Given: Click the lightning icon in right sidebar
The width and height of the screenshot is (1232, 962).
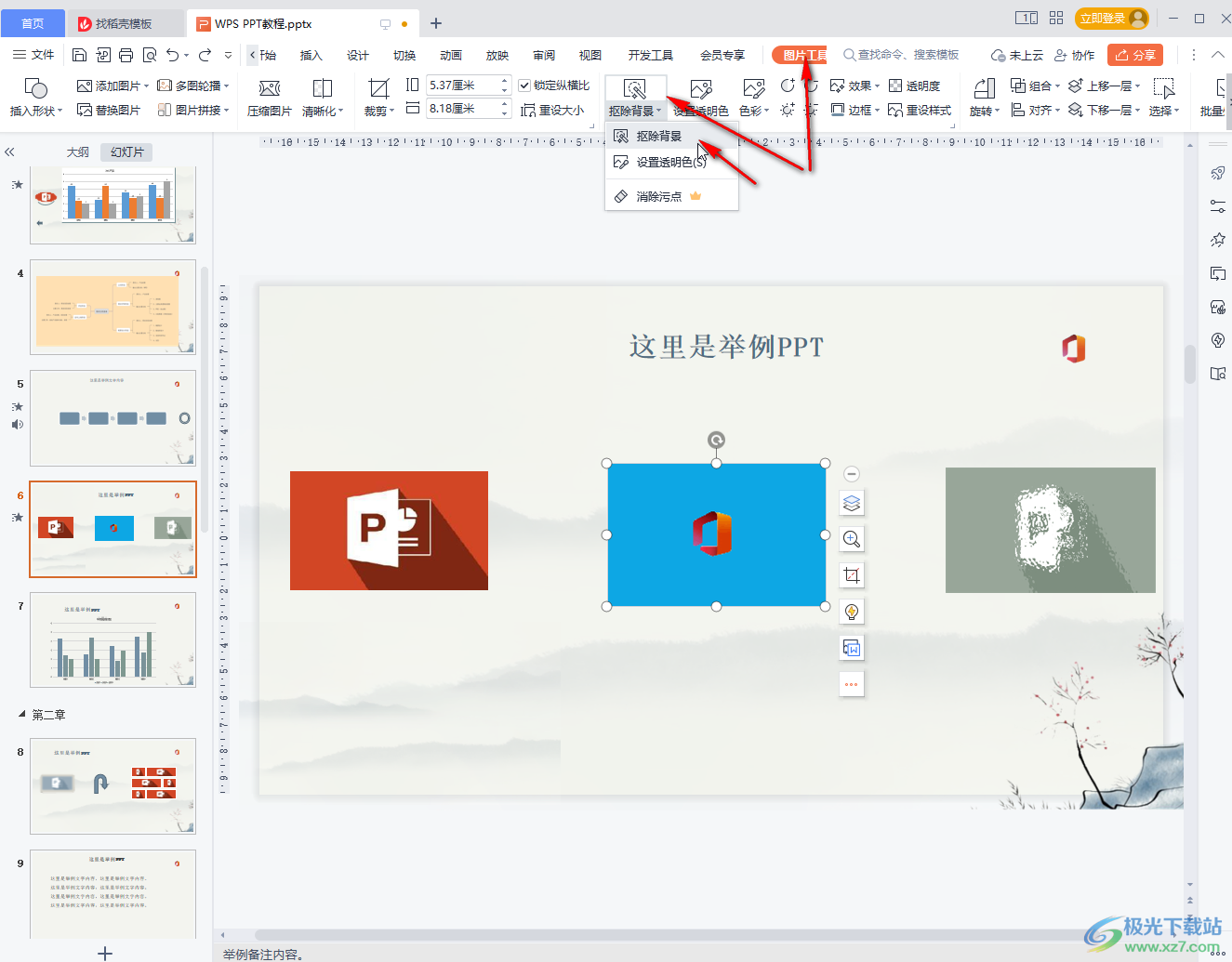Looking at the screenshot, I should click(1217, 340).
